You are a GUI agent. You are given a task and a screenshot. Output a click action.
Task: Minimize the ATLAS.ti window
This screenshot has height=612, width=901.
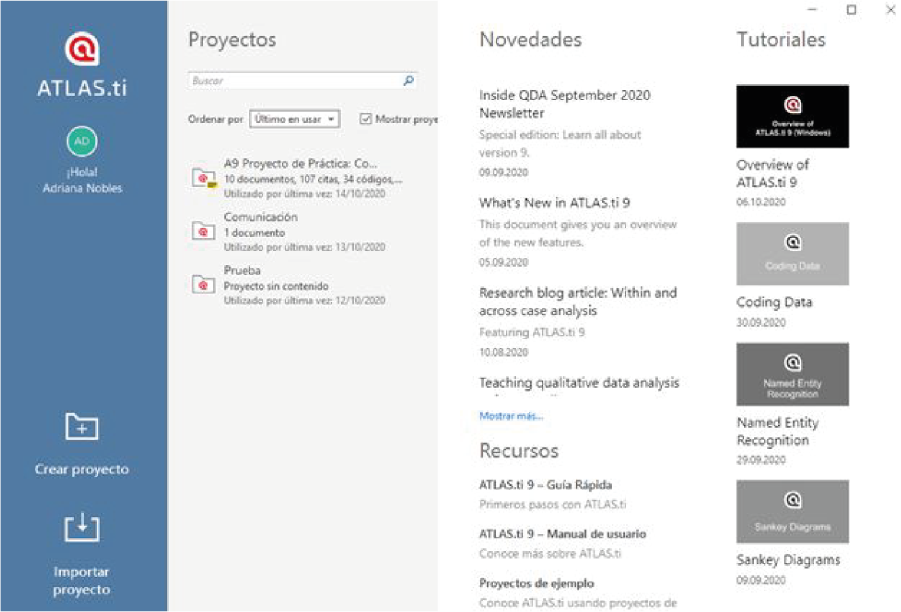point(812,10)
